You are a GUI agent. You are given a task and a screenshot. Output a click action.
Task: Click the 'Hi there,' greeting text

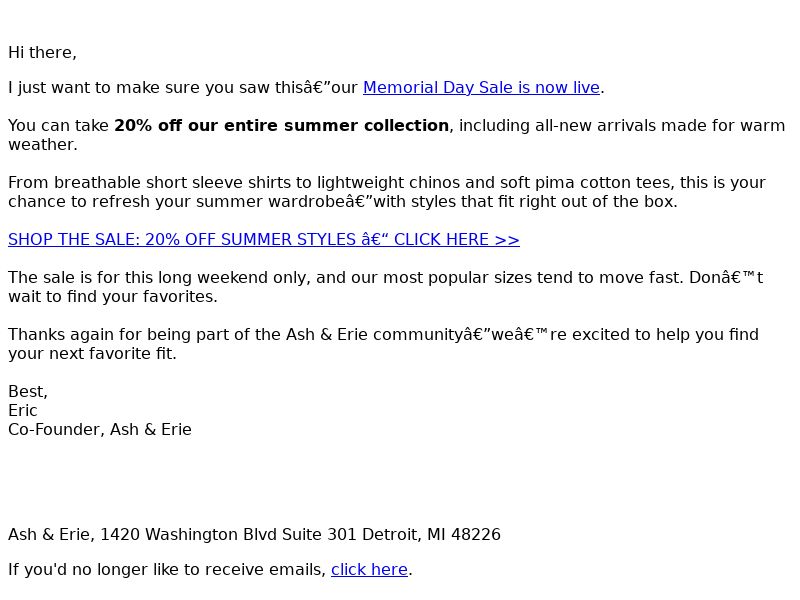point(42,53)
